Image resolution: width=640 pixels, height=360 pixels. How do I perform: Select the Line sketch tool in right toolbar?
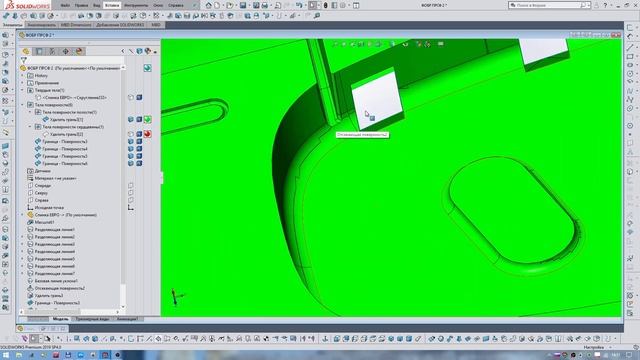click(x=630, y=47)
